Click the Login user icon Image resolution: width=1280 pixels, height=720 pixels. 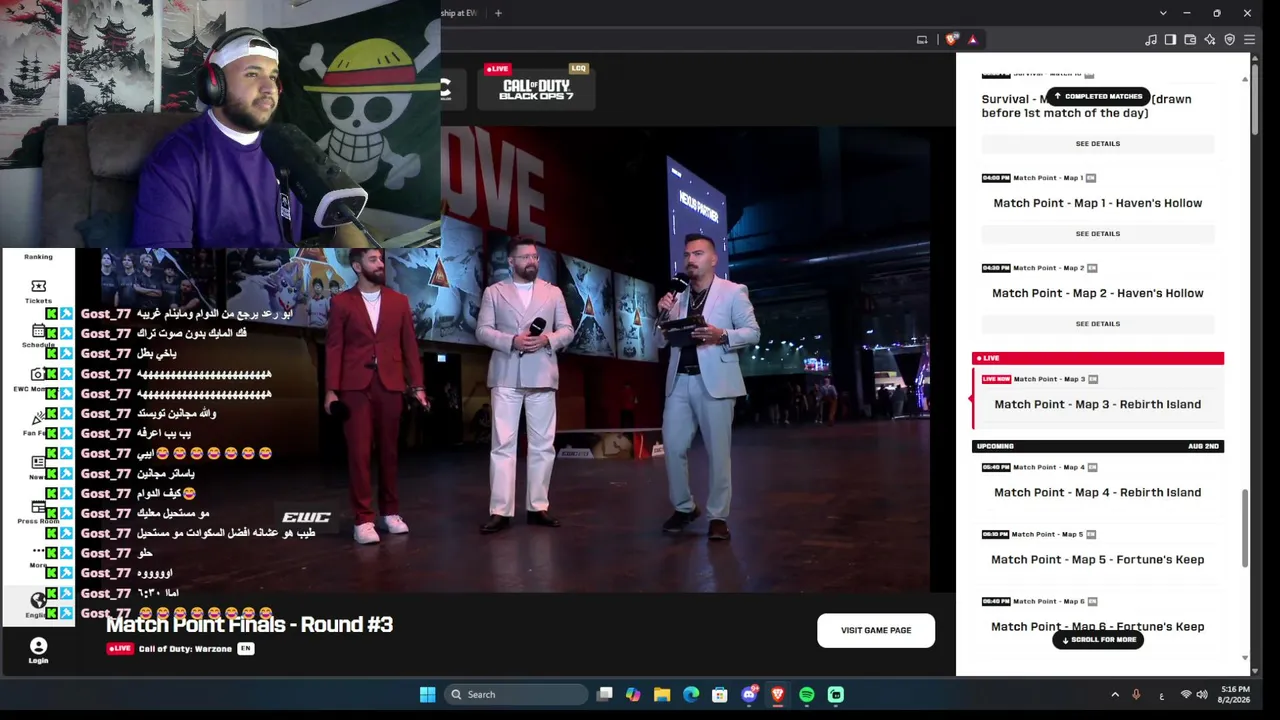coord(38,646)
